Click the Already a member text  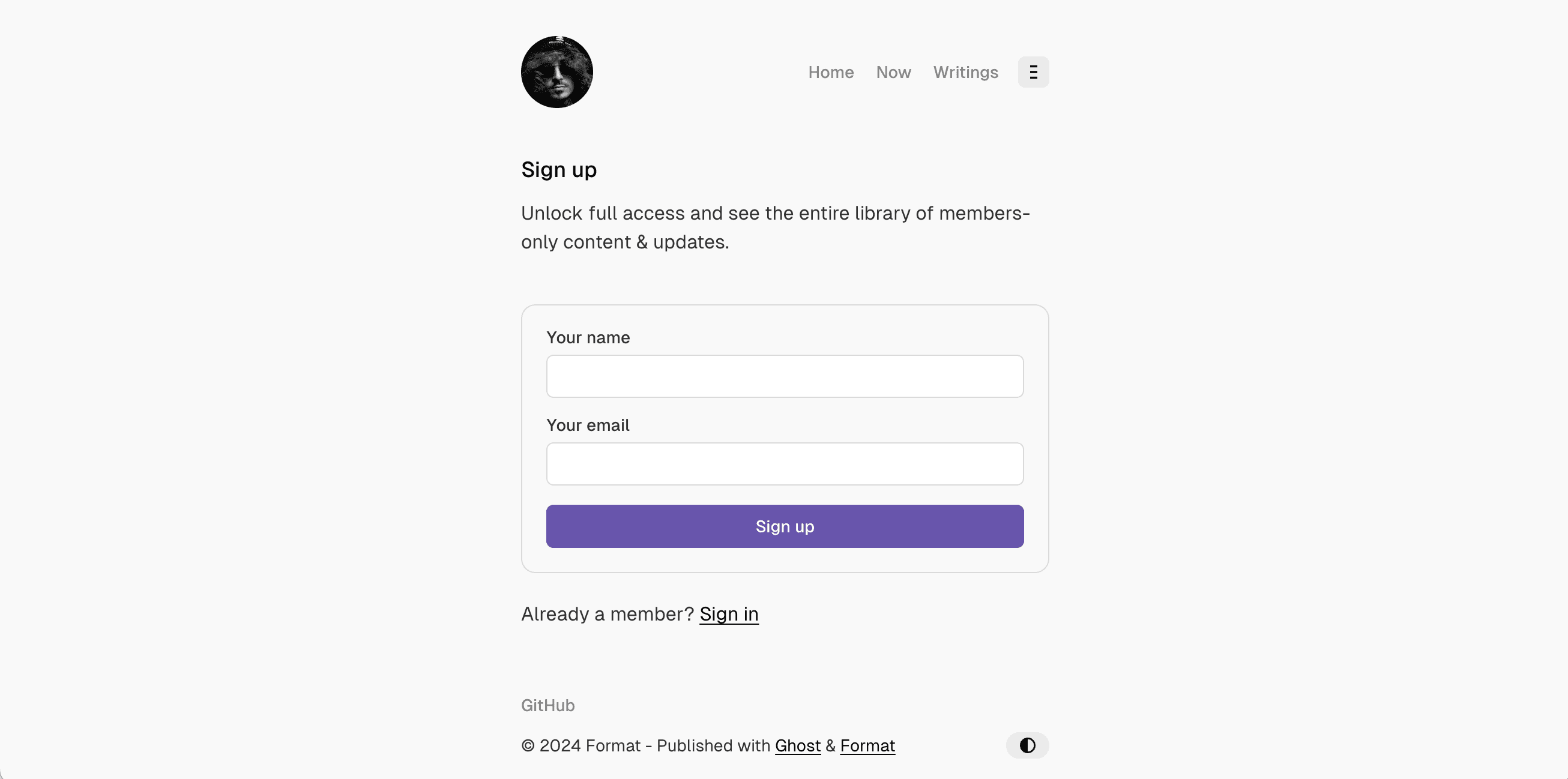(606, 614)
